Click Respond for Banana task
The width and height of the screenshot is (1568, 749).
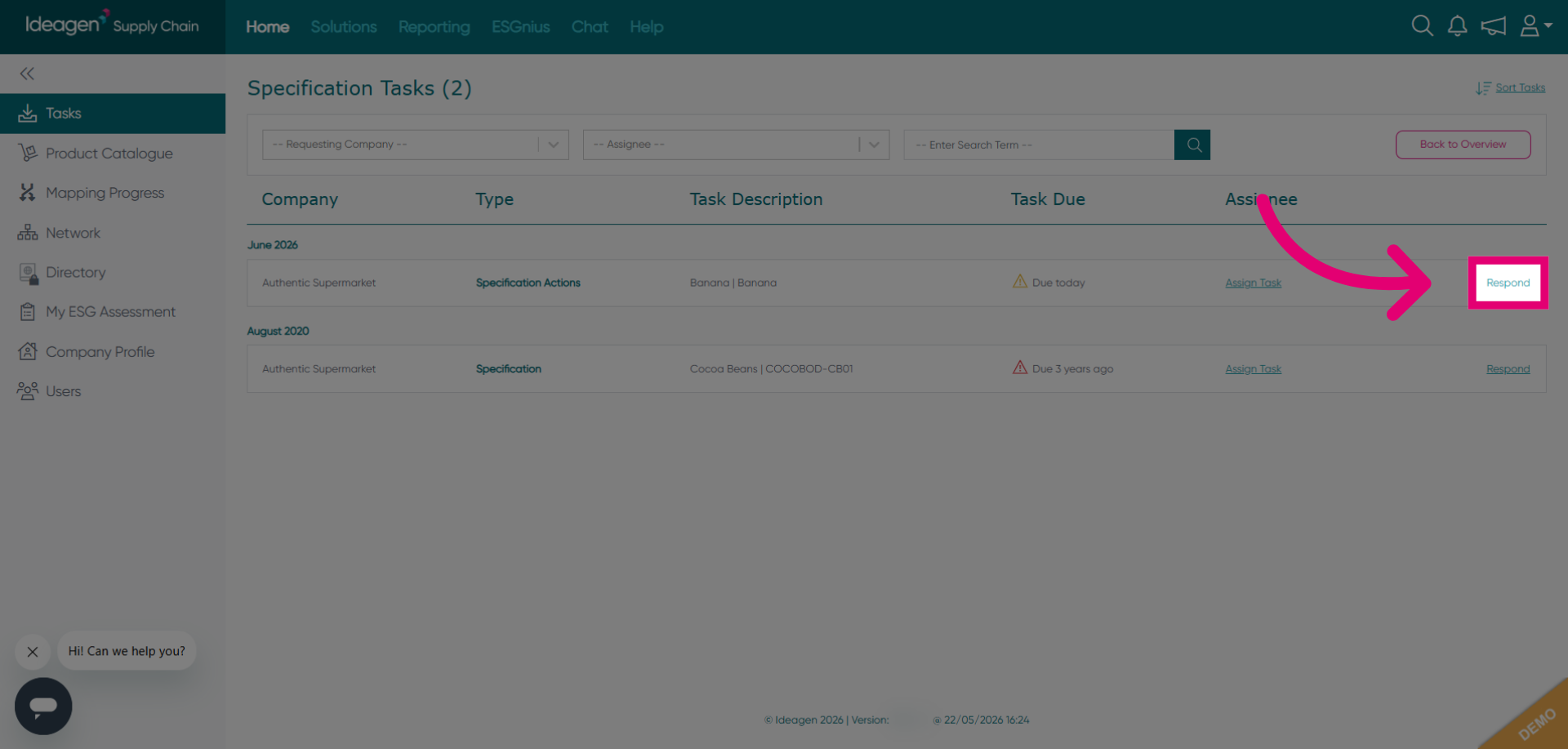pyautogui.click(x=1508, y=283)
